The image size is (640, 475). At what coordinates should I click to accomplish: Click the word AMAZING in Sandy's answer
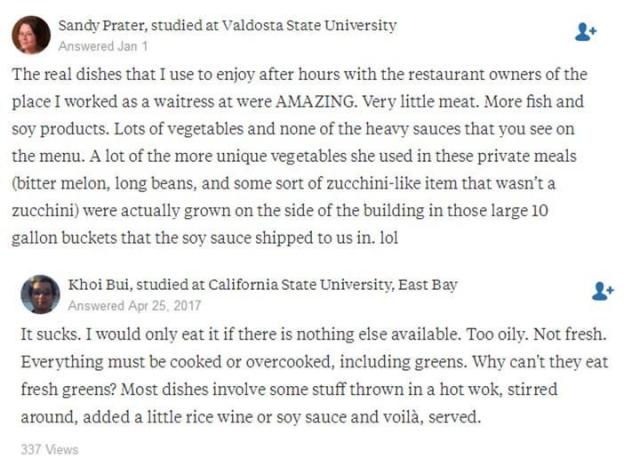[316, 101]
